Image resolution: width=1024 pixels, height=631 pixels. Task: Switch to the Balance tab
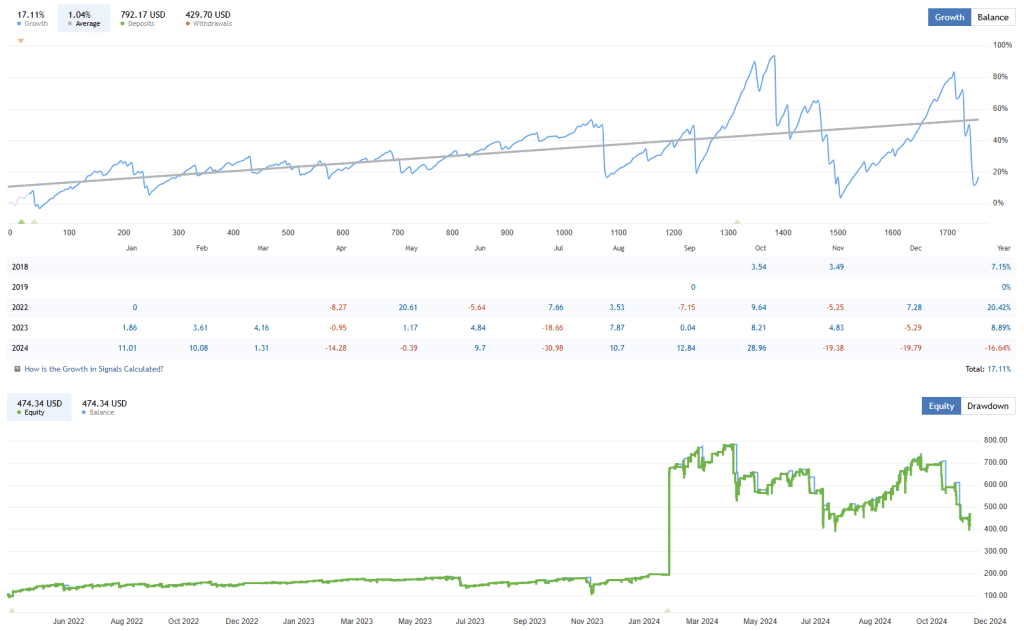(x=993, y=17)
